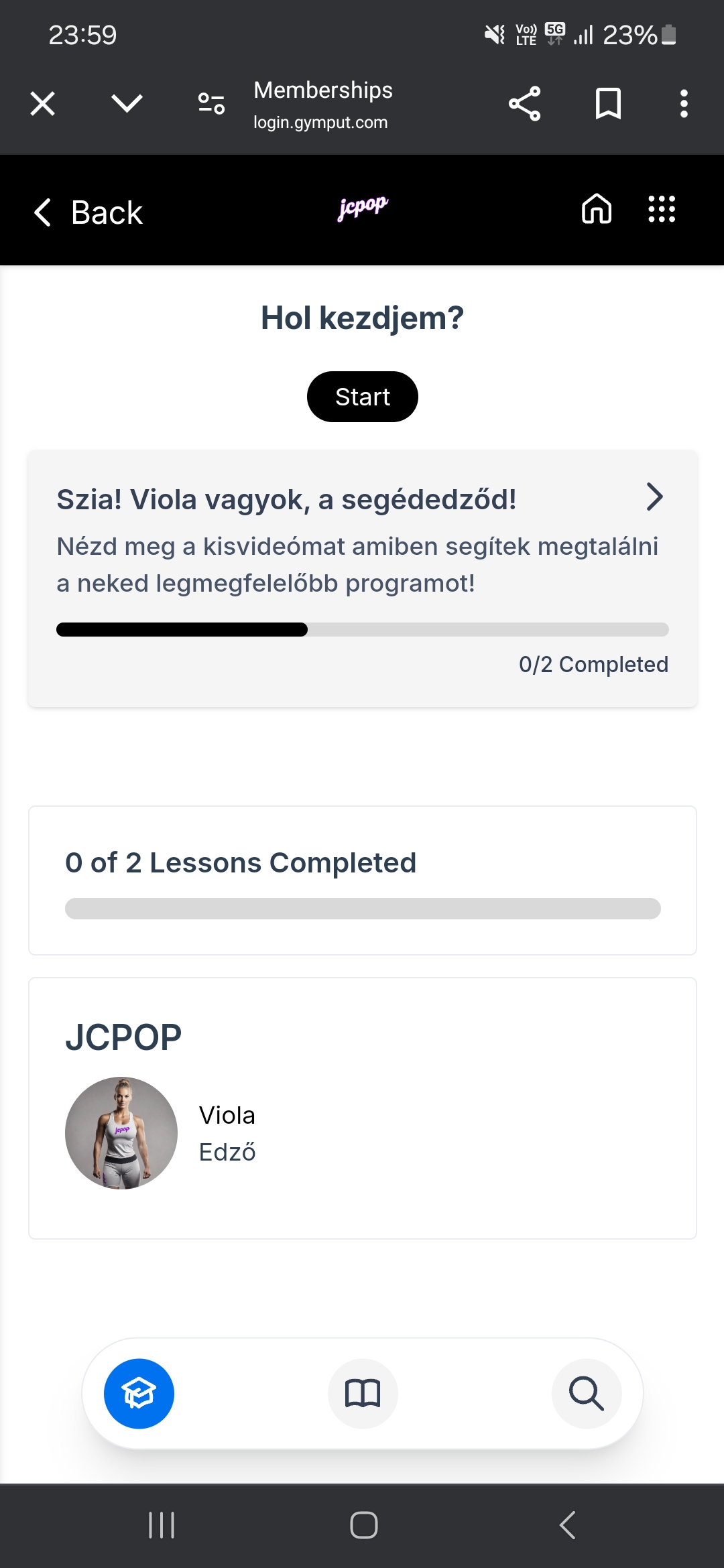Open Viola's trainer profile photo
The width and height of the screenshot is (724, 1568).
pos(121,1133)
